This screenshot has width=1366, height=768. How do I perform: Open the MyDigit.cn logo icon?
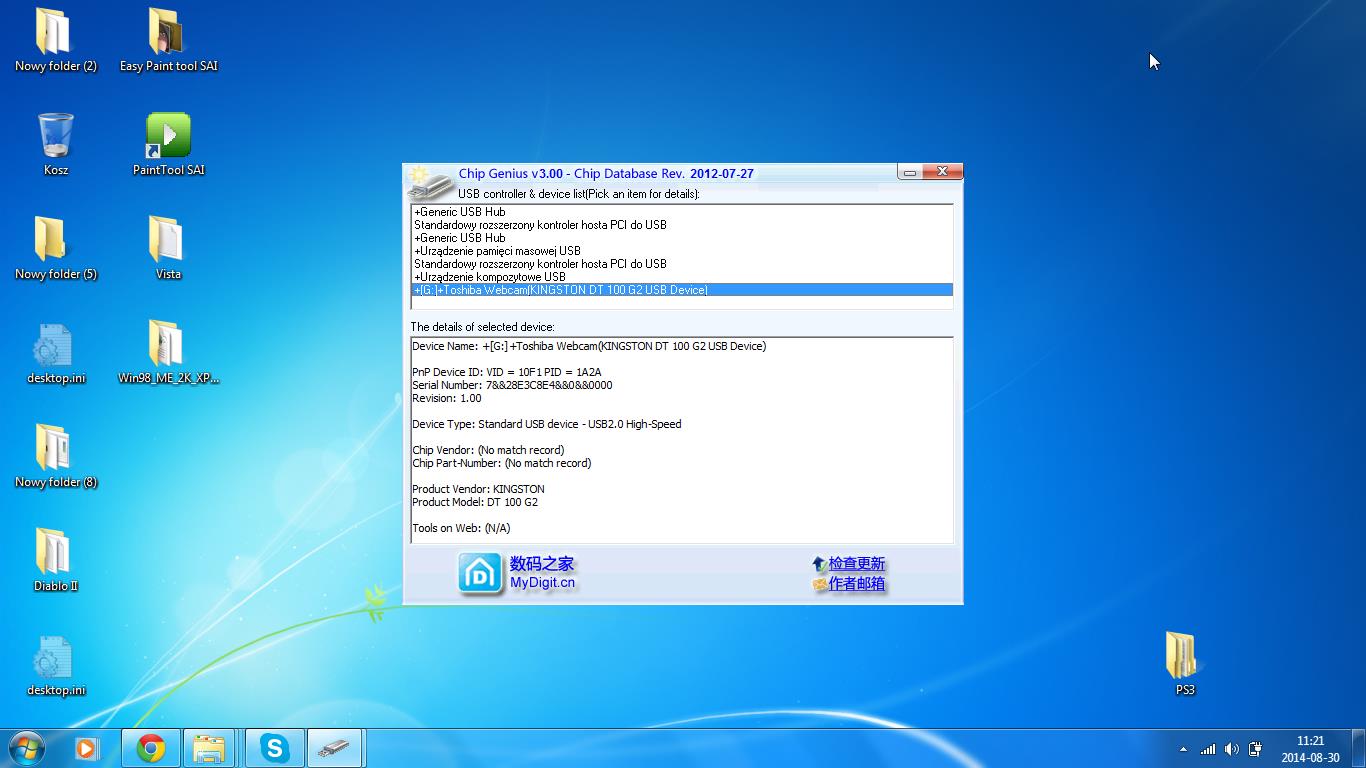pos(480,573)
